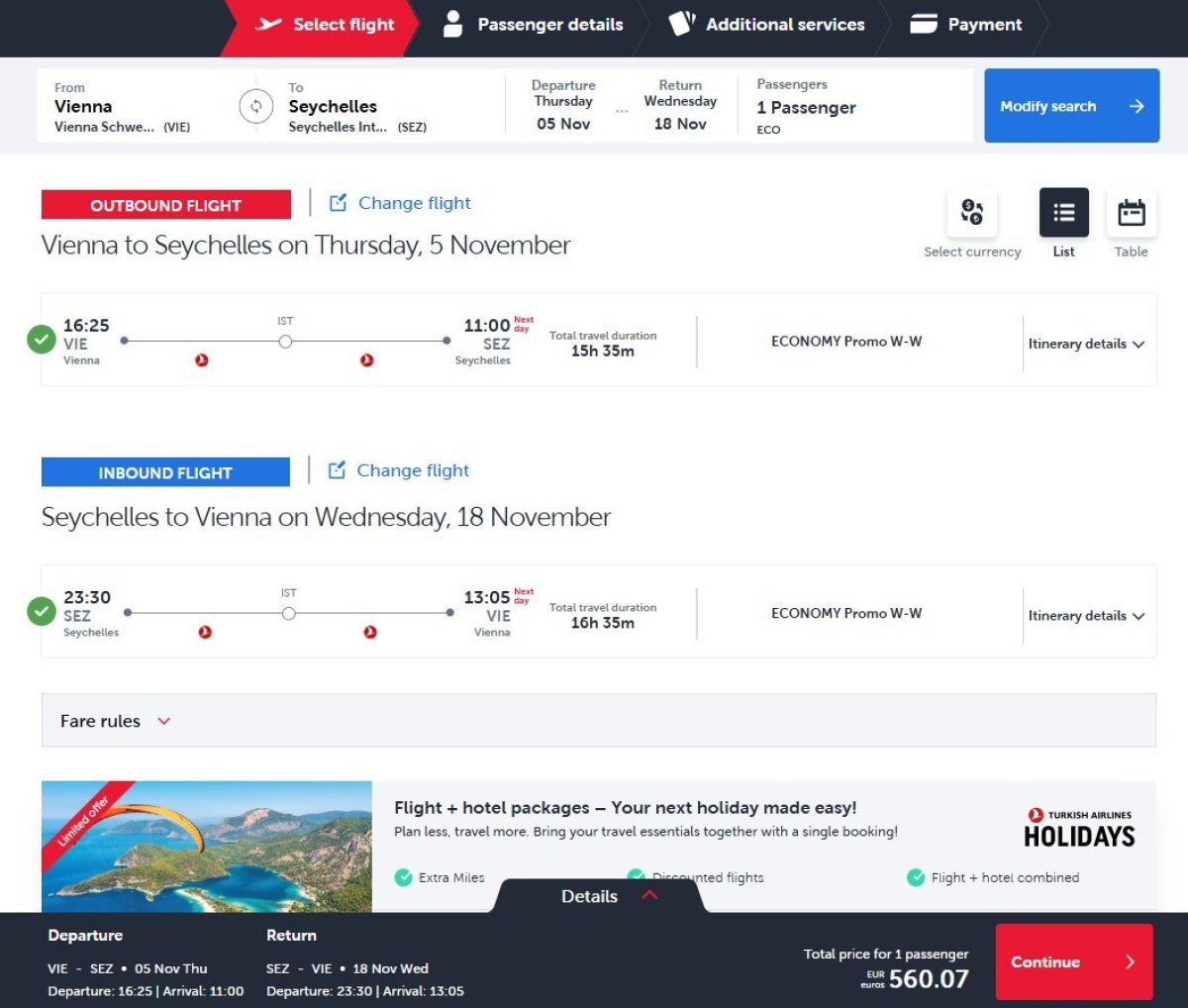
Task: Click the IST stopover marker on outbound flight
Action: tap(285, 342)
